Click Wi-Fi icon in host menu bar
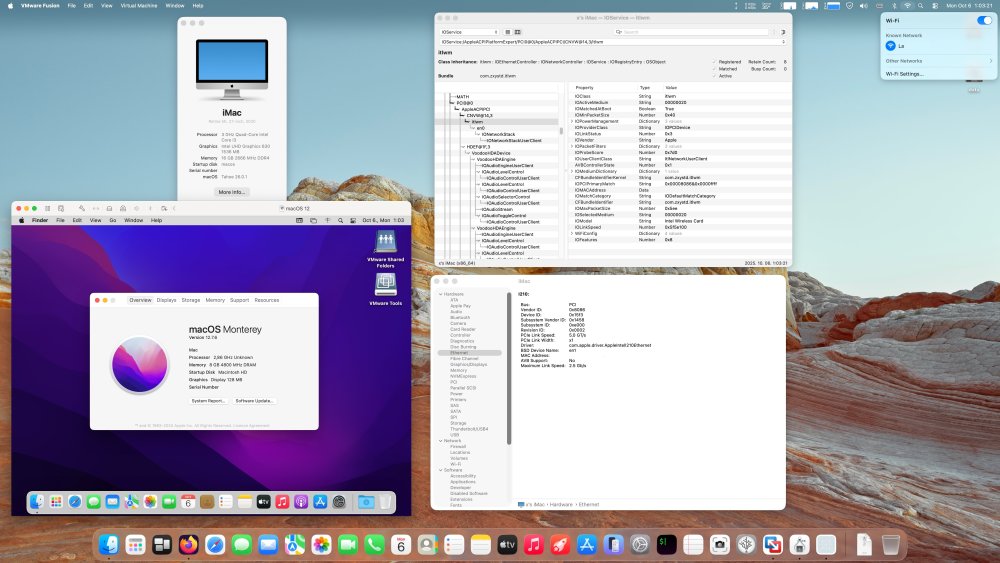 [907, 6]
